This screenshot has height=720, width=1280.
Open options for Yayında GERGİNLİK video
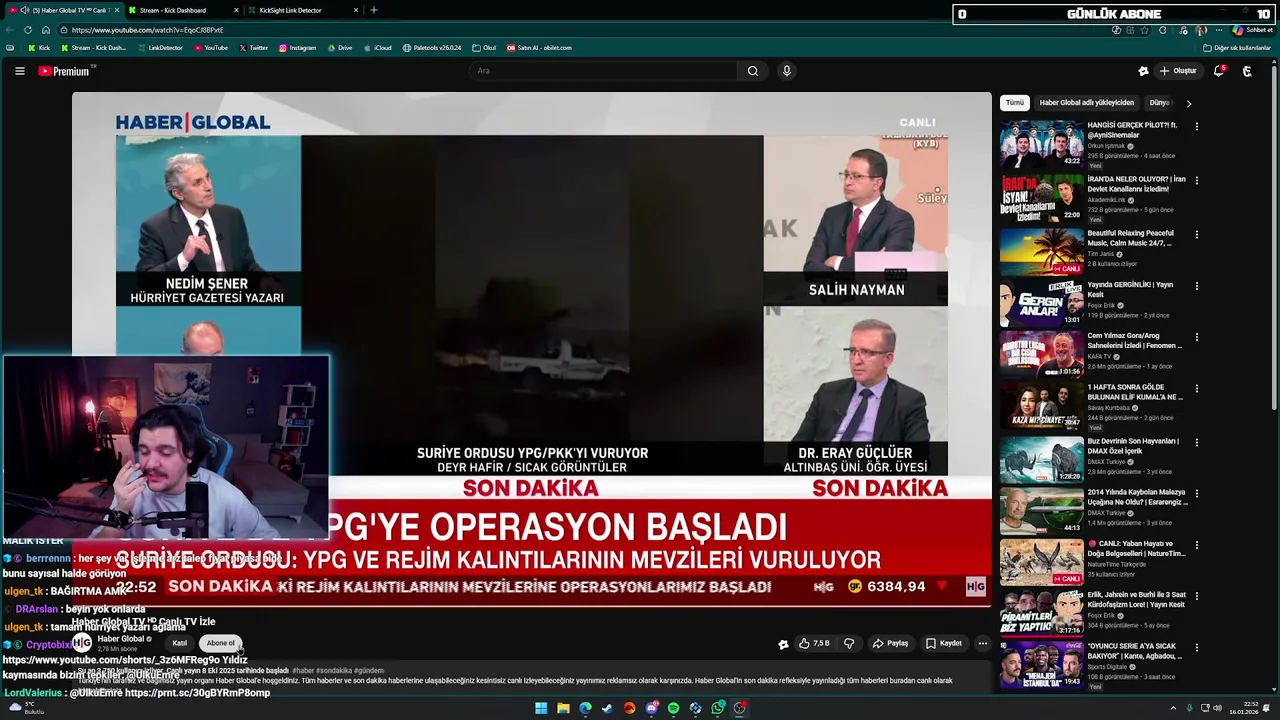tap(1196, 286)
